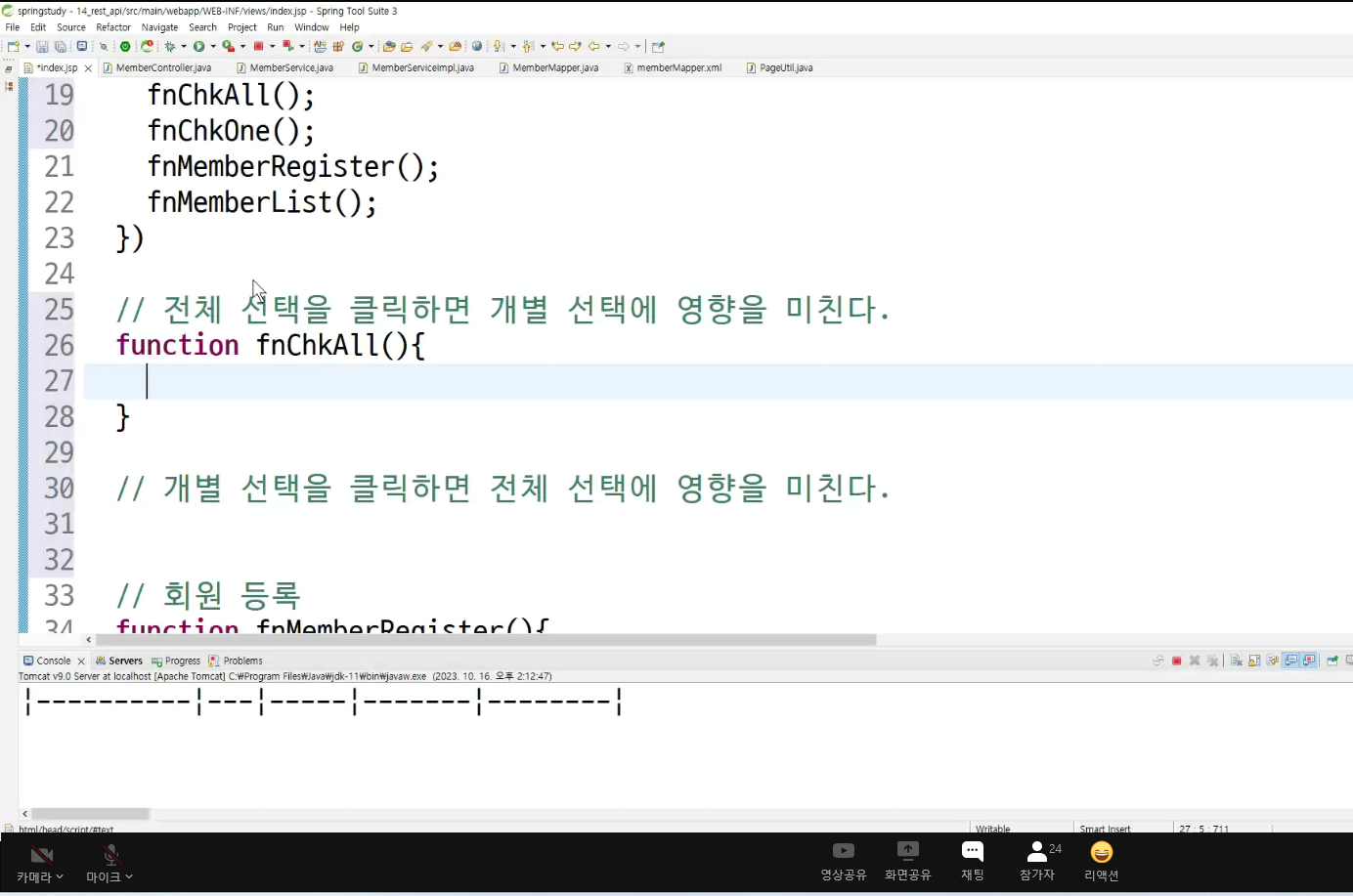Open the Forward history dropdown arrow
The height and width of the screenshot is (896, 1353).
coord(637,46)
